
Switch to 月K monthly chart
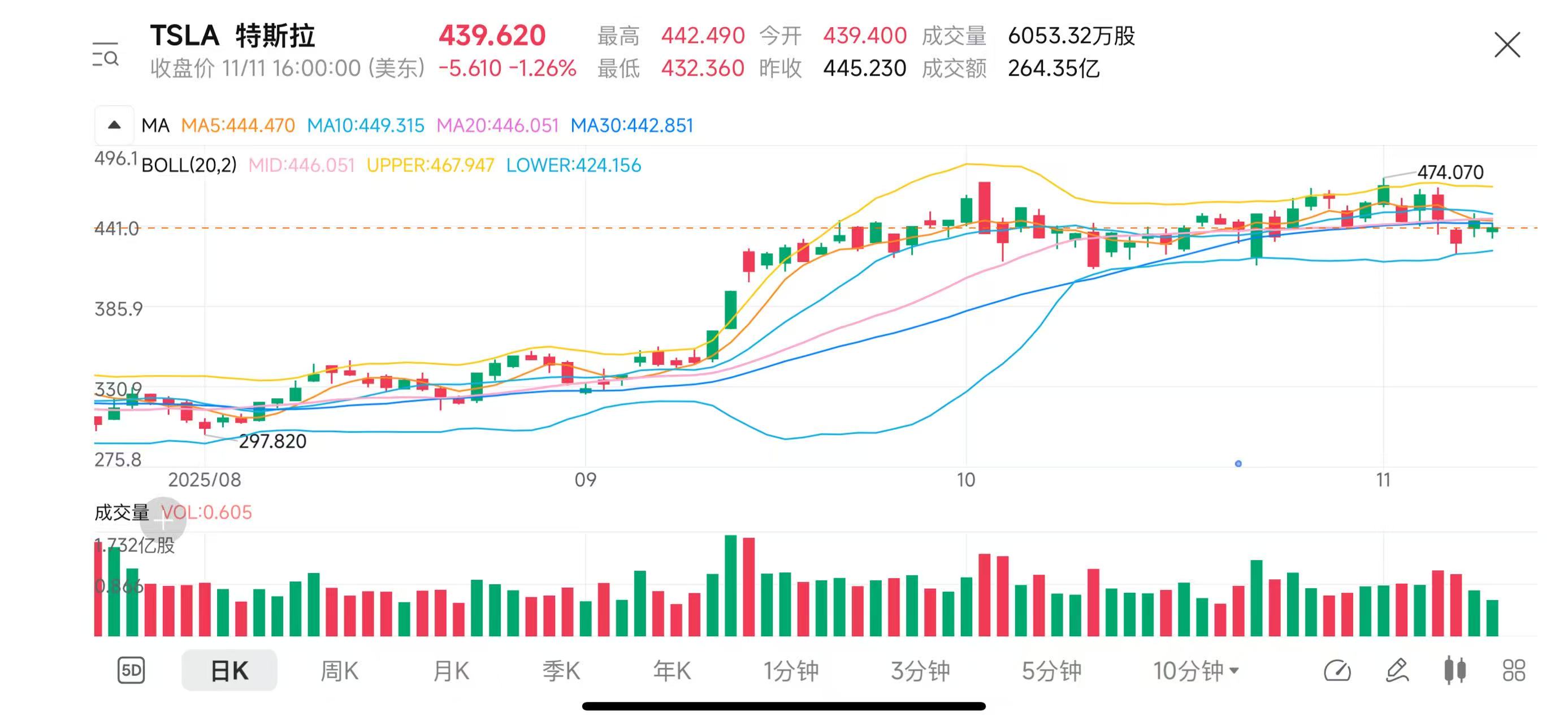[x=451, y=670]
